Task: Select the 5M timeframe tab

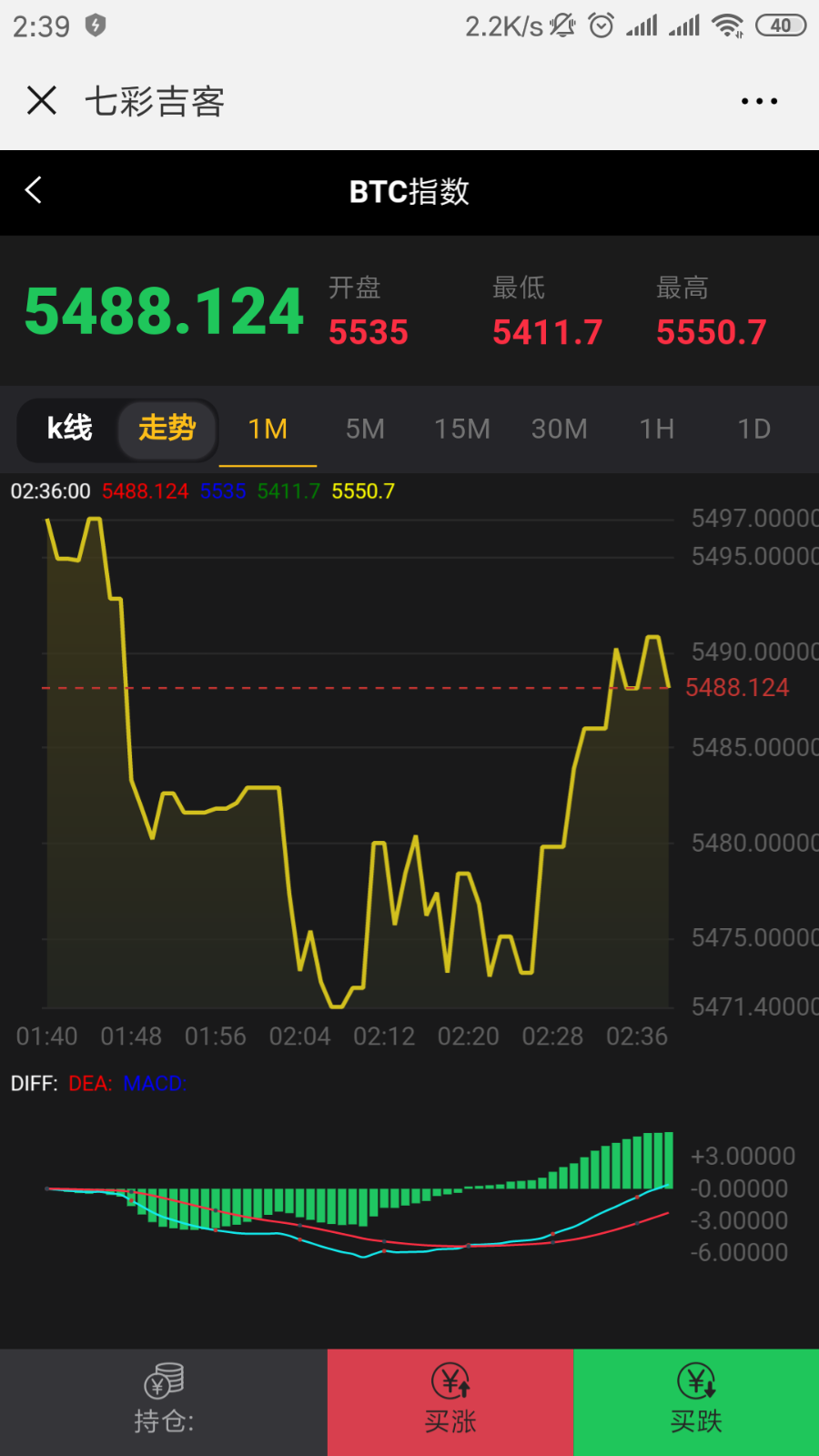Action: pos(365,429)
